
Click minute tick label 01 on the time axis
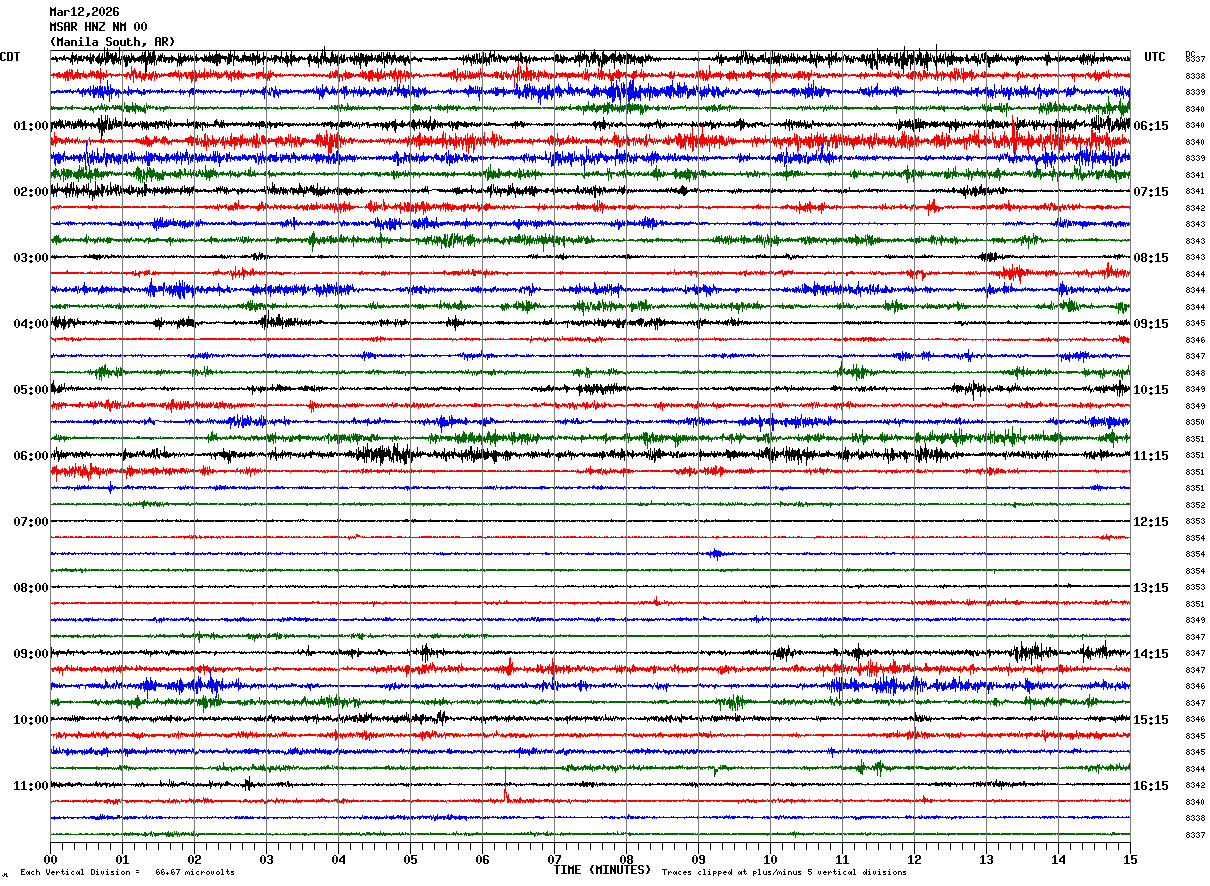coord(122,859)
